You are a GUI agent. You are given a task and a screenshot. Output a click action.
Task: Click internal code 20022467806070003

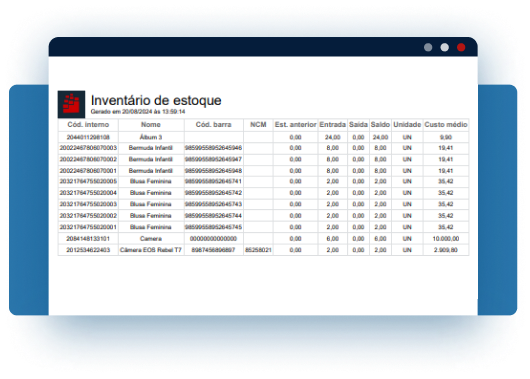point(88,148)
